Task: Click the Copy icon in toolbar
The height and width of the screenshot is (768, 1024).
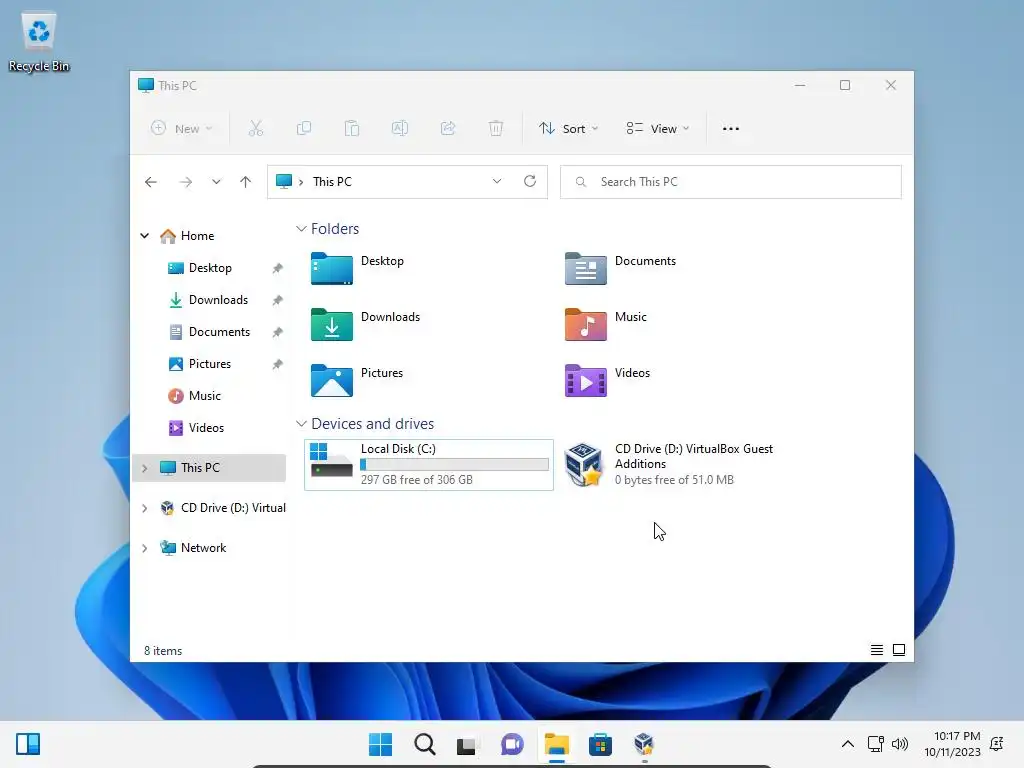Action: point(304,129)
